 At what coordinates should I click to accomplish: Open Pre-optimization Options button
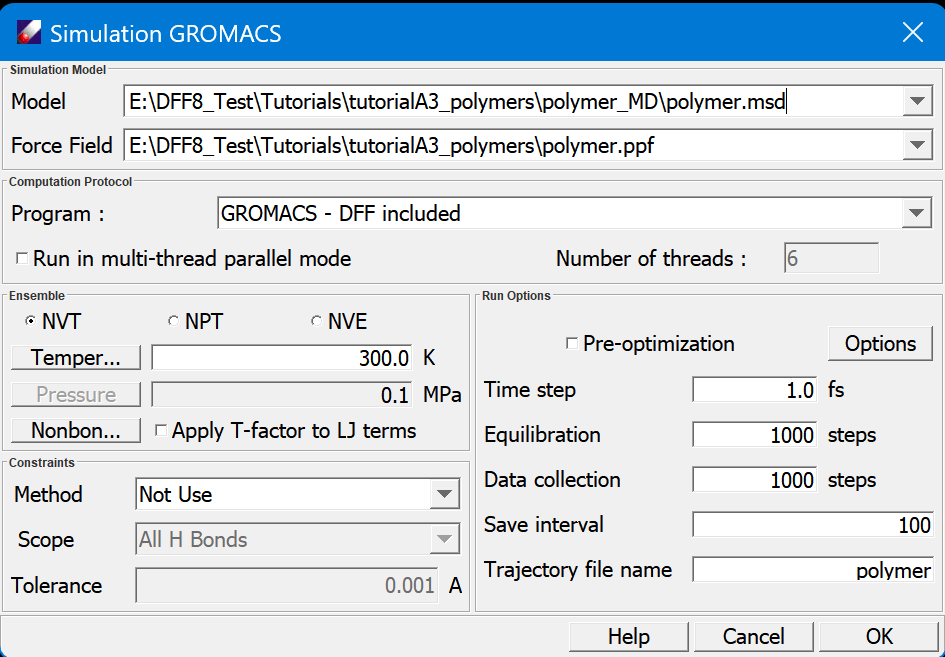click(880, 344)
